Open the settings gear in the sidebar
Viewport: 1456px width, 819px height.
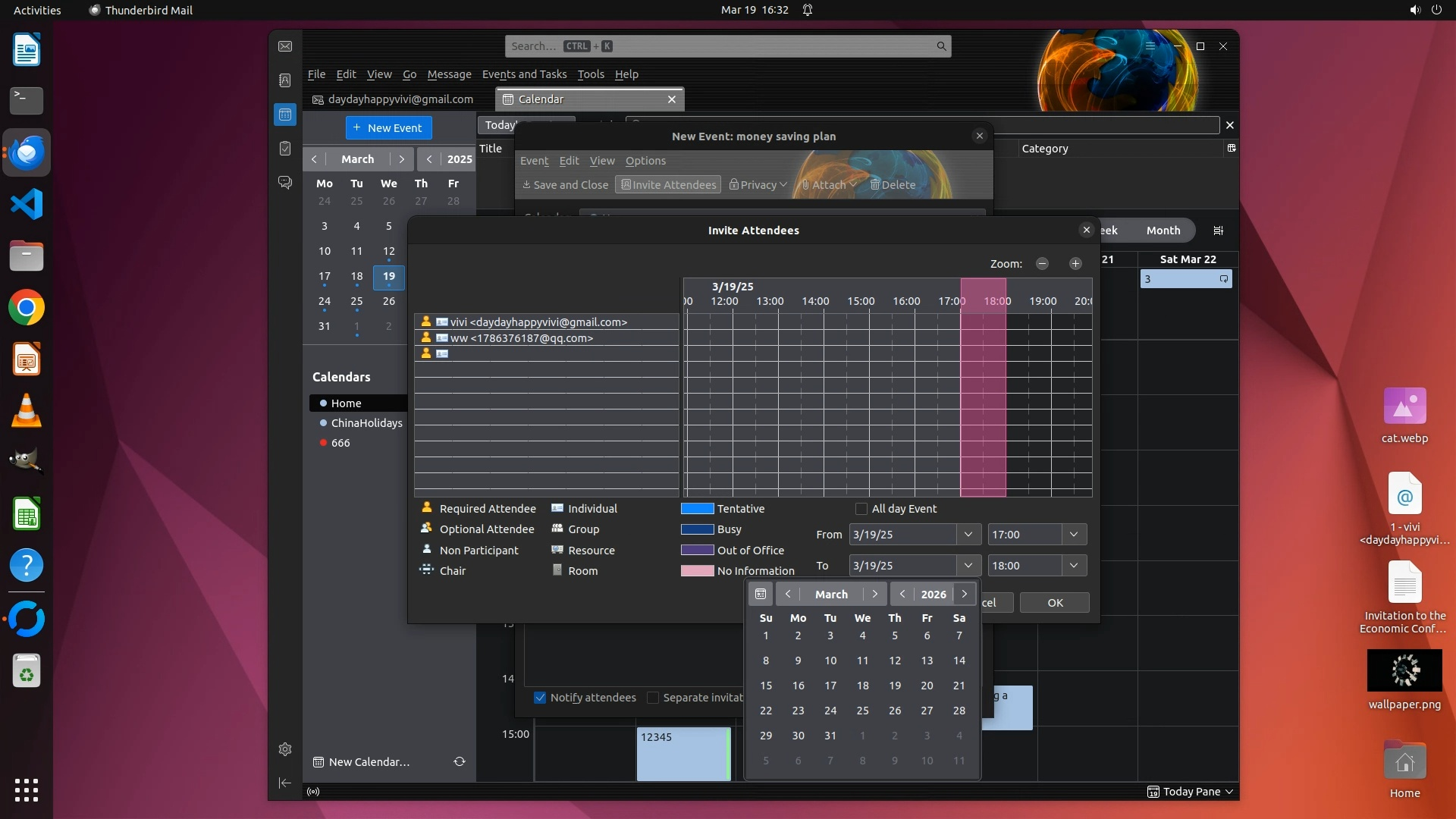[x=285, y=749]
